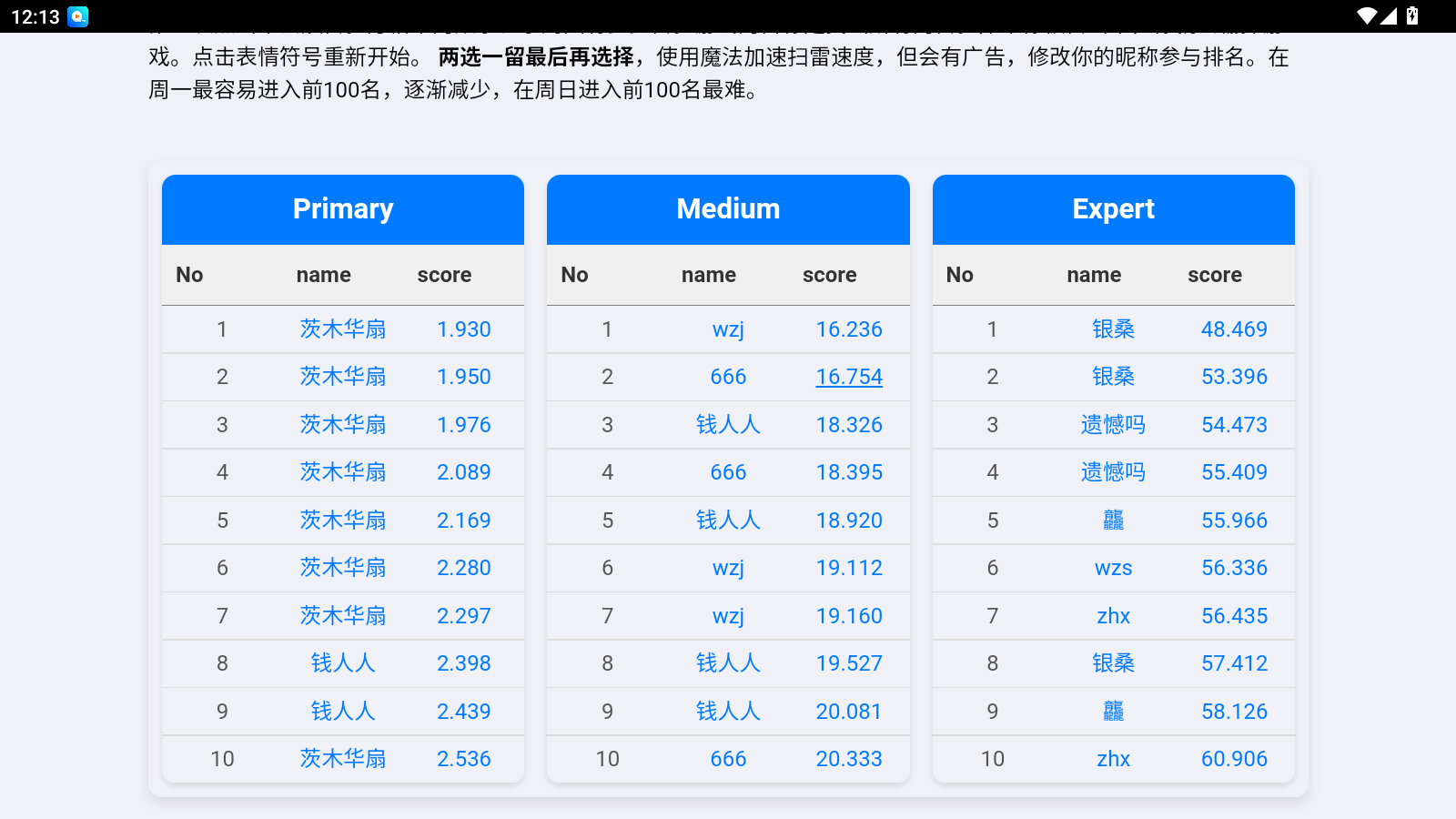Open the underlined 16.754 score link
Screen dimensions: 1456x819
click(849, 377)
